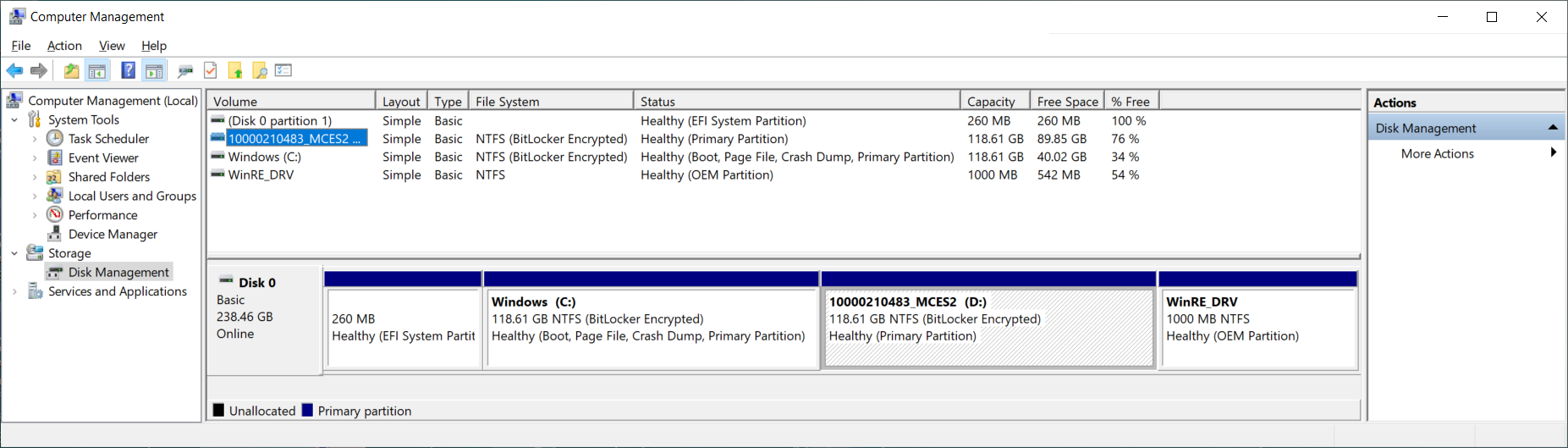Screen dimensions: 1568x448
Task: Click the 40.02 GB free space cell
Action: [1062, 157]
